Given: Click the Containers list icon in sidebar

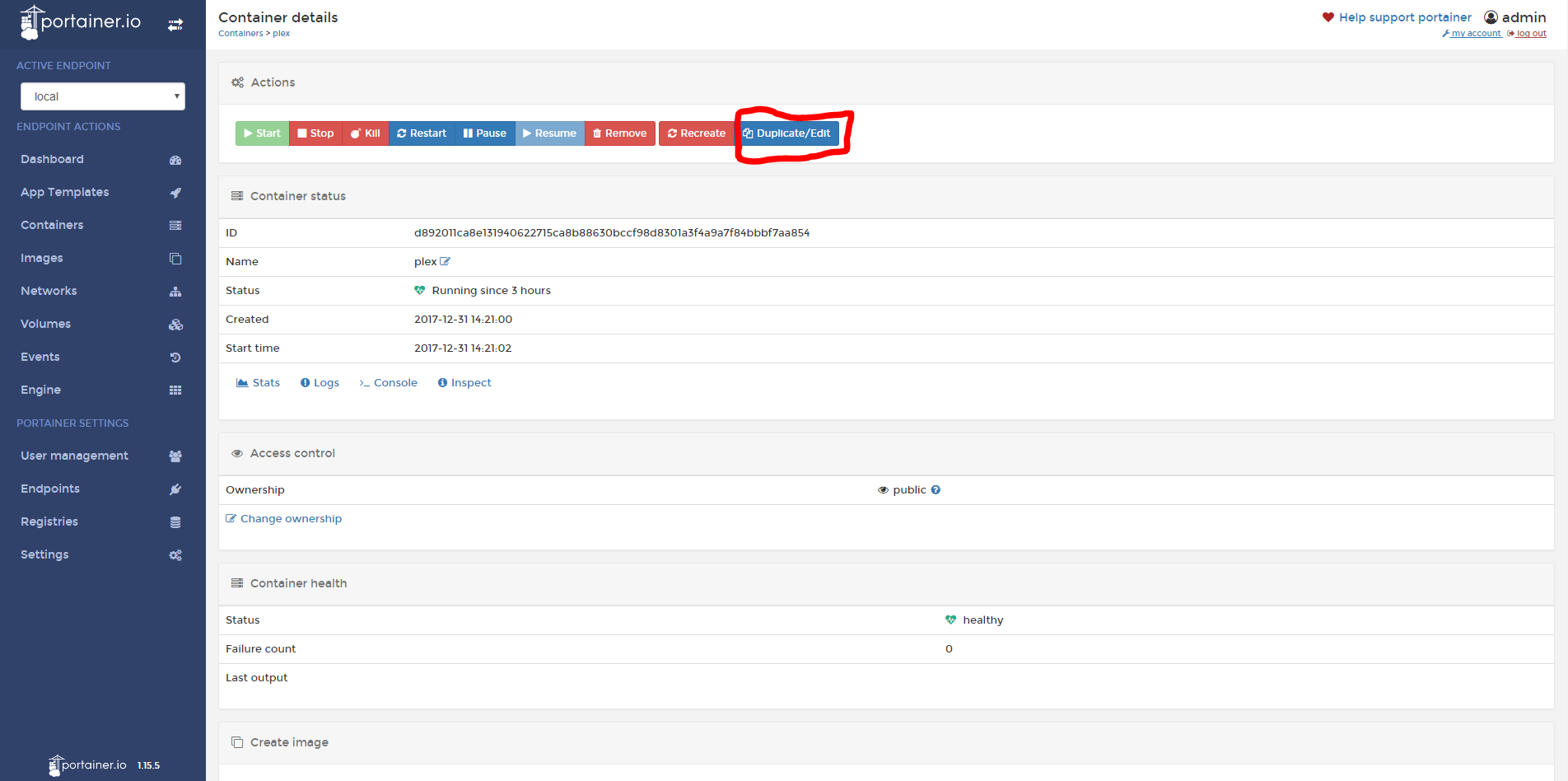Looking at the screenshot, I should click(175, 226).
